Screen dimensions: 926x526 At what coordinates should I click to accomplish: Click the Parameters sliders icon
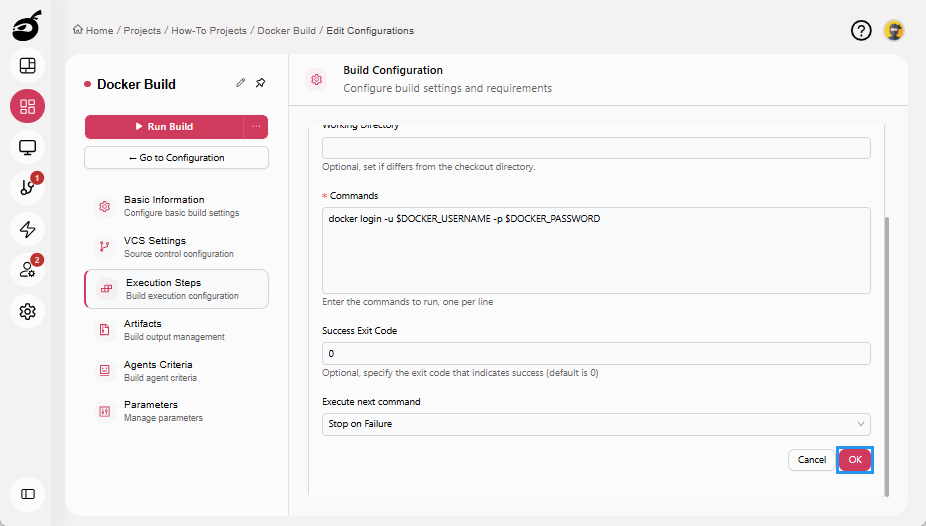tap(105, 411)
